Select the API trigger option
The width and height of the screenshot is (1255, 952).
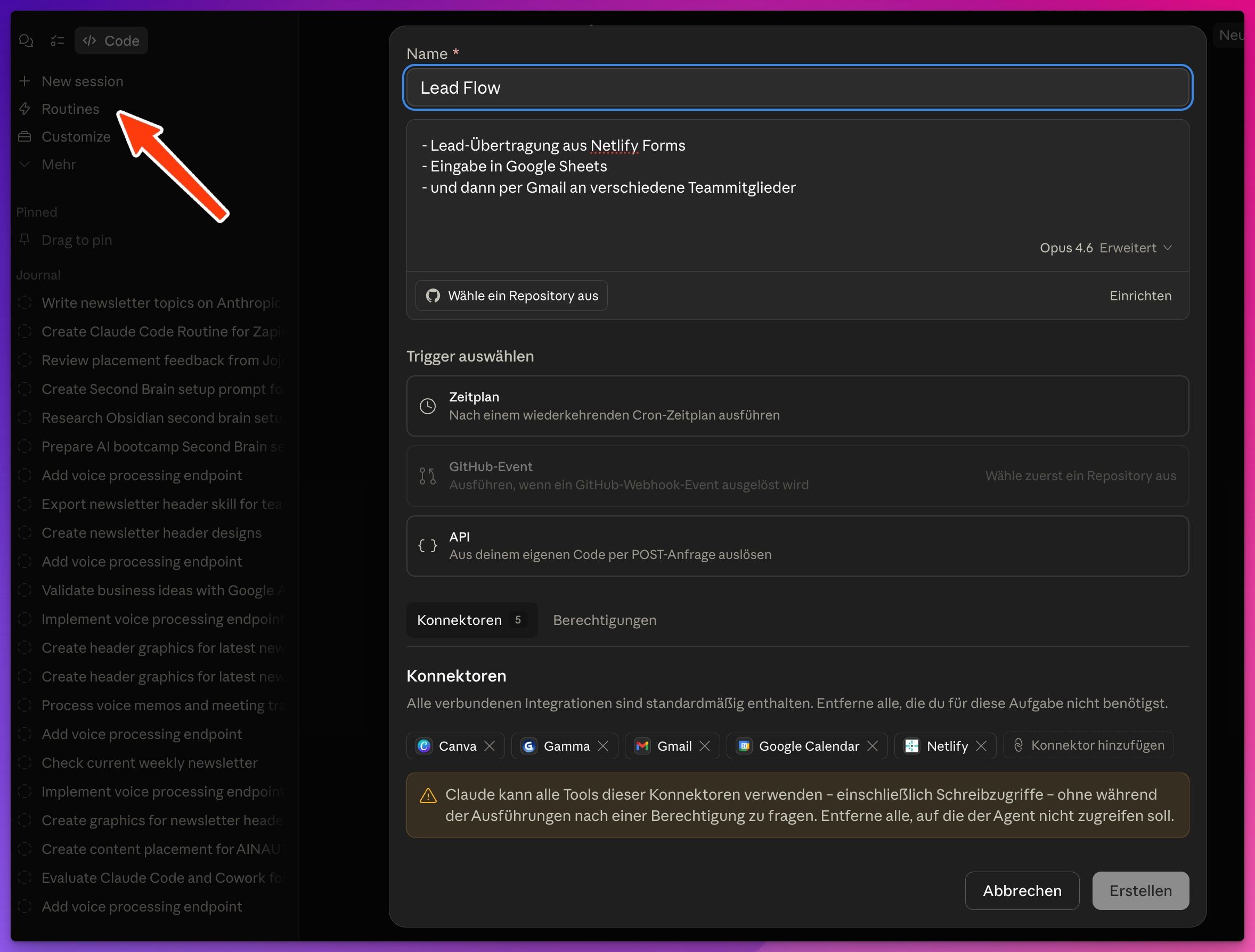tap(797, 545)
